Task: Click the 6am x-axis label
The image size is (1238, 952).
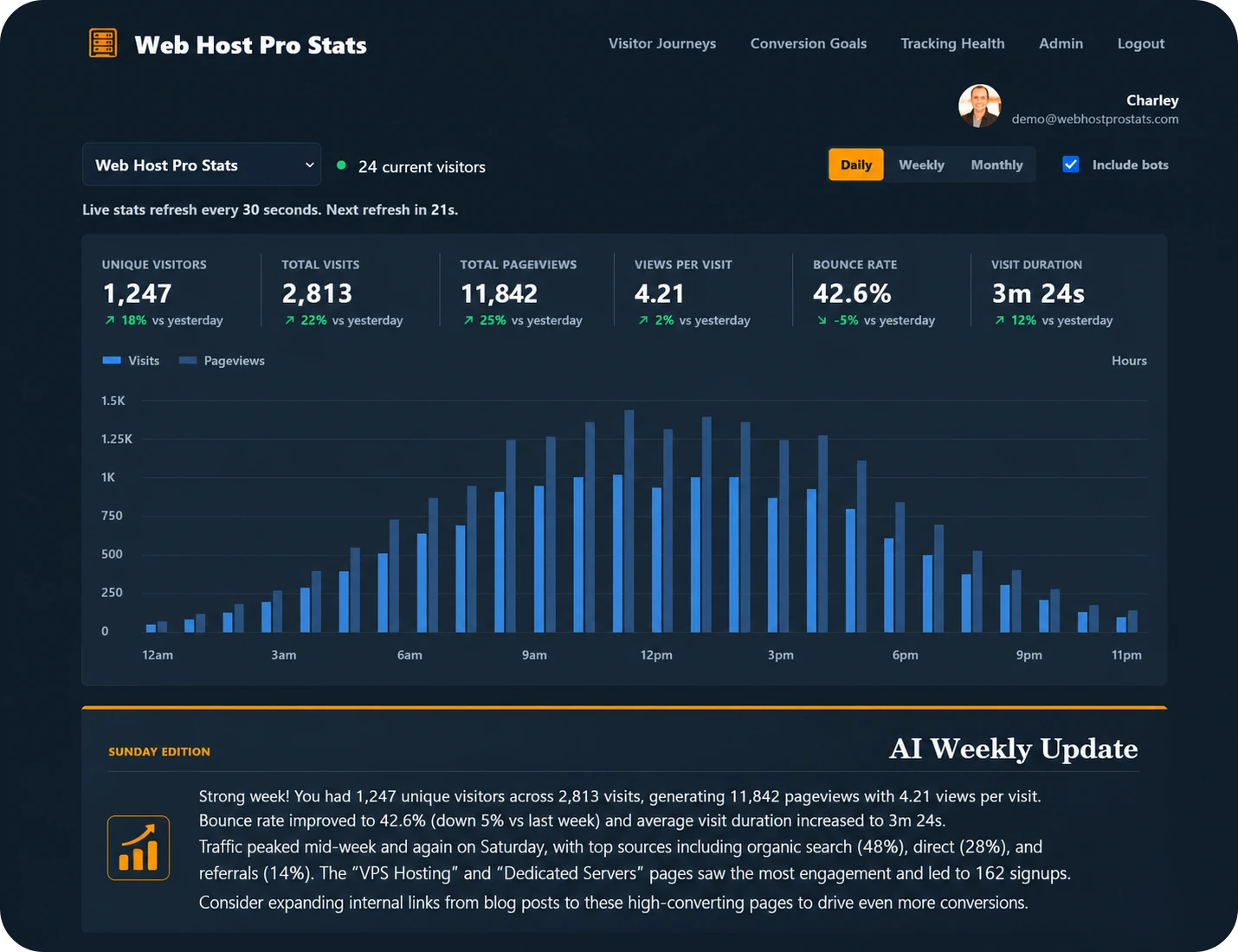Action: tap(409, 655)
